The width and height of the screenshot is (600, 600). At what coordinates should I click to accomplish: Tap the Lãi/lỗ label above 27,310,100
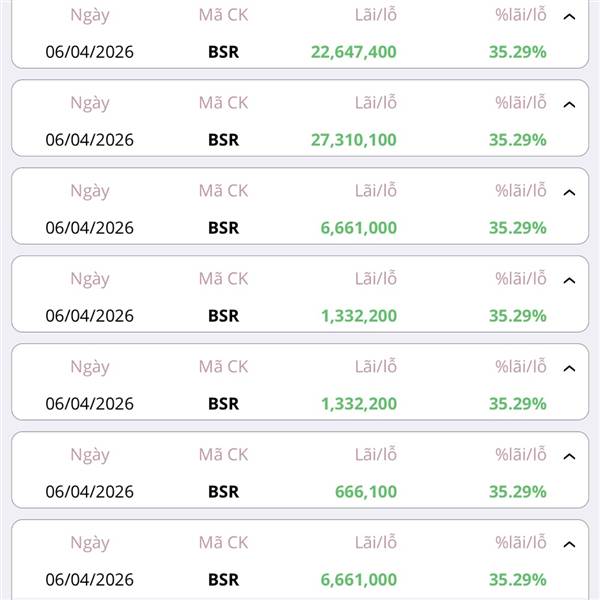pyautogui.click(x=375, y=103)
